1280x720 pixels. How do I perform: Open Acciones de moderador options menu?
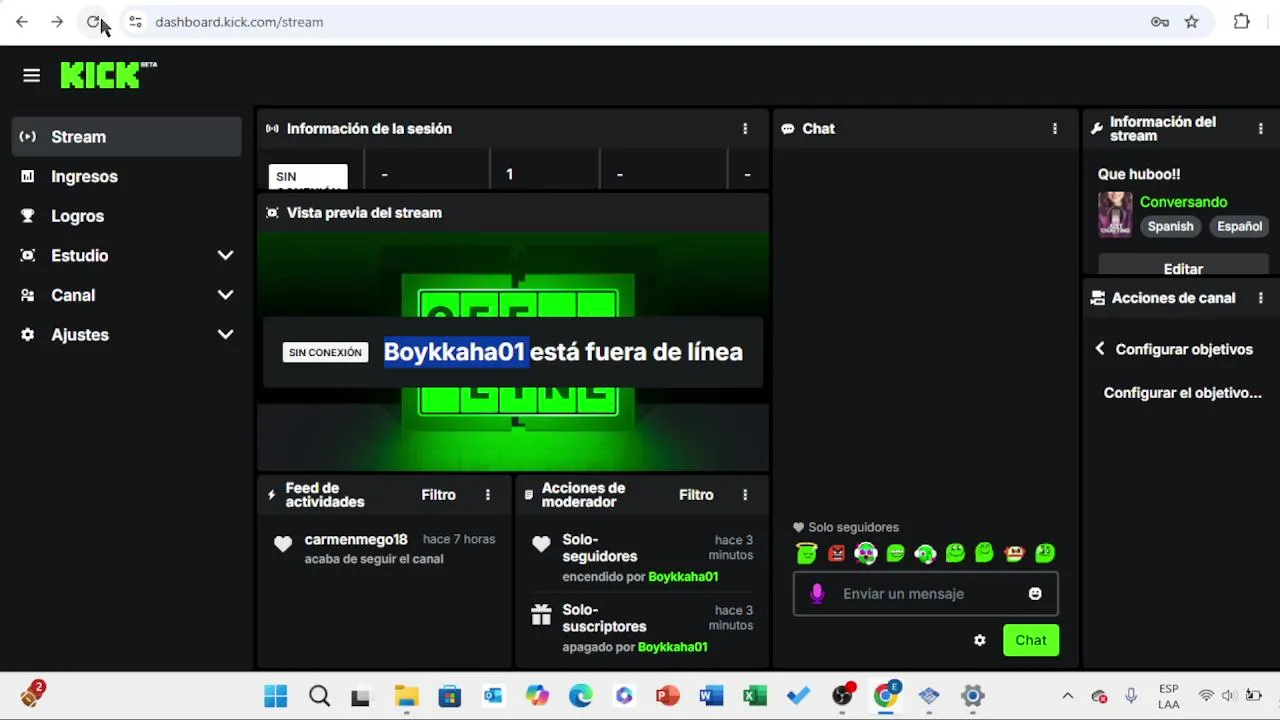point(745,495)
